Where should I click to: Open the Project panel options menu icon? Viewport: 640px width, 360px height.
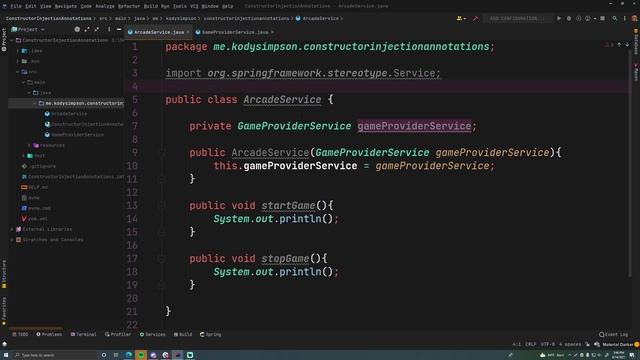point(109,29)
